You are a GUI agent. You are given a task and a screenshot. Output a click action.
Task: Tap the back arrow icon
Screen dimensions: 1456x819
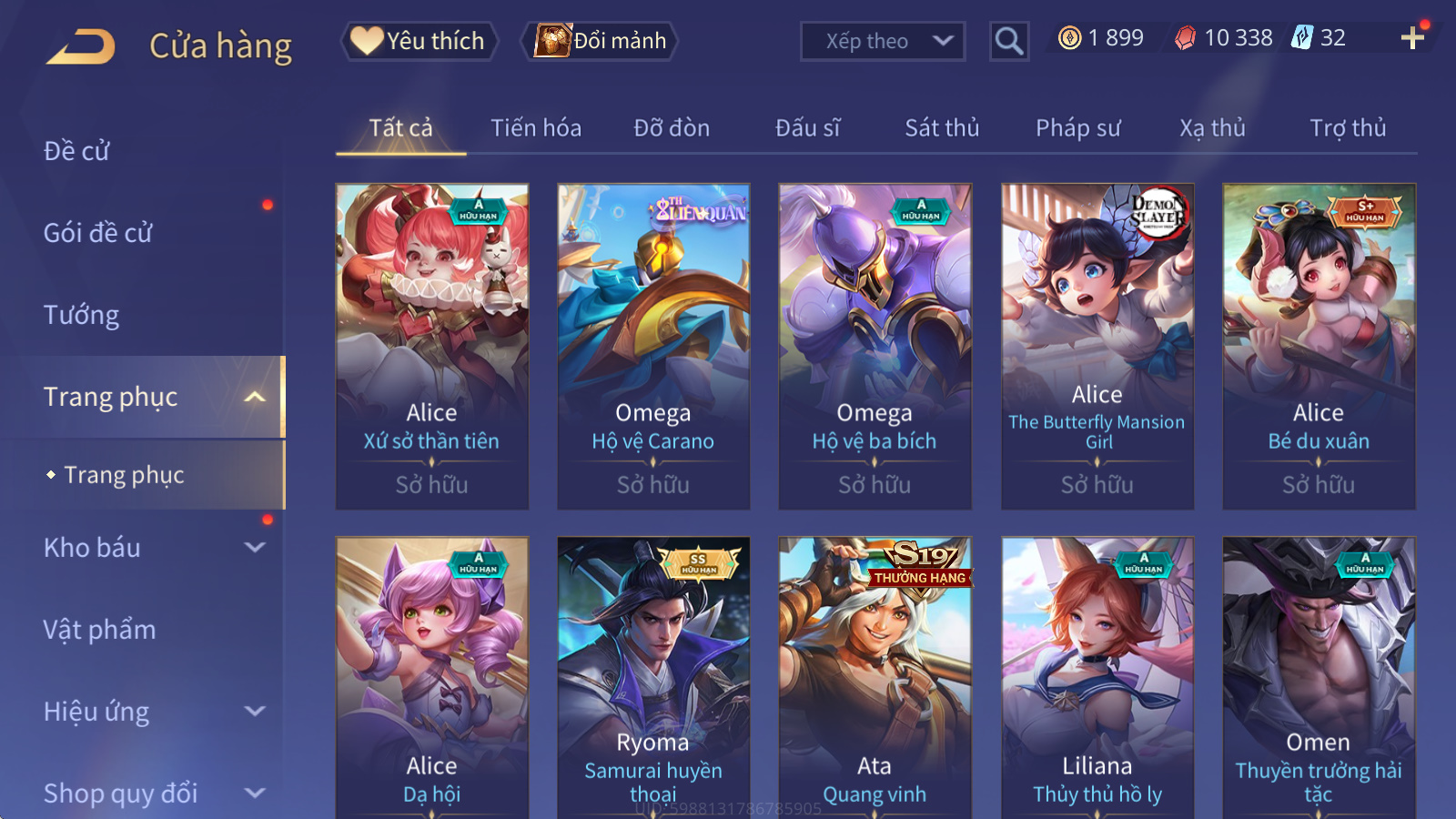[x=81, y=46]
